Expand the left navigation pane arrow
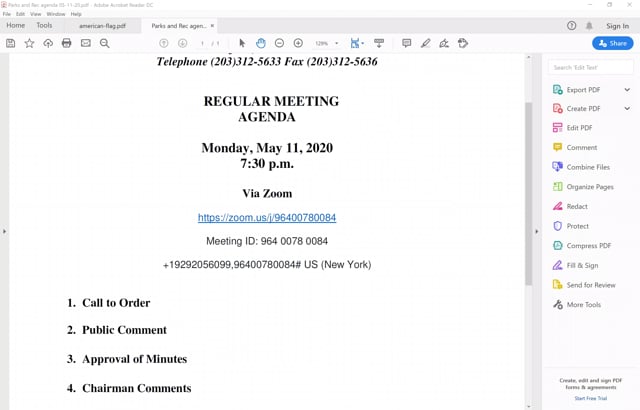 (4, 231)
